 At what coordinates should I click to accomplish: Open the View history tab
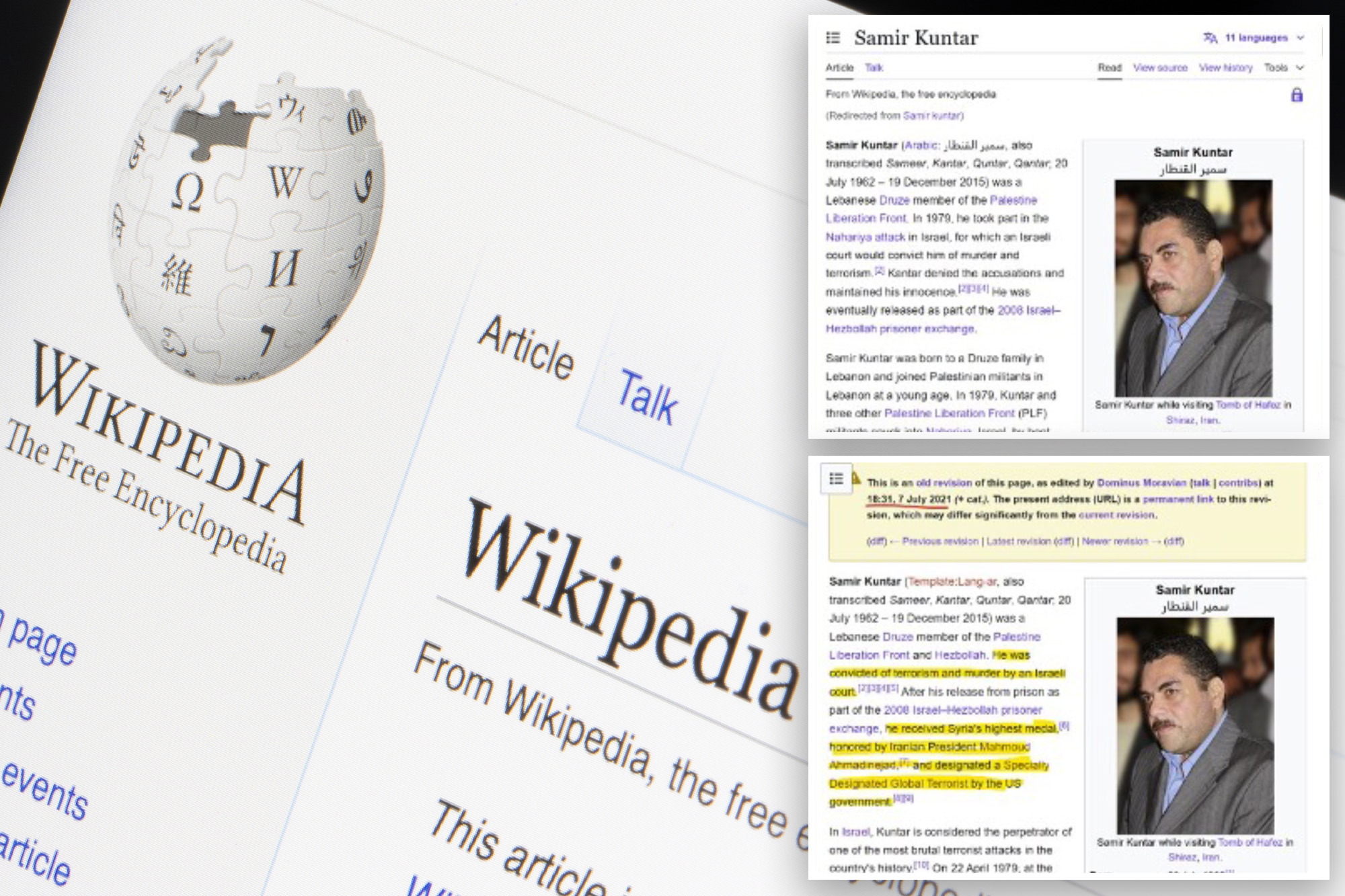pos(1225,67)
